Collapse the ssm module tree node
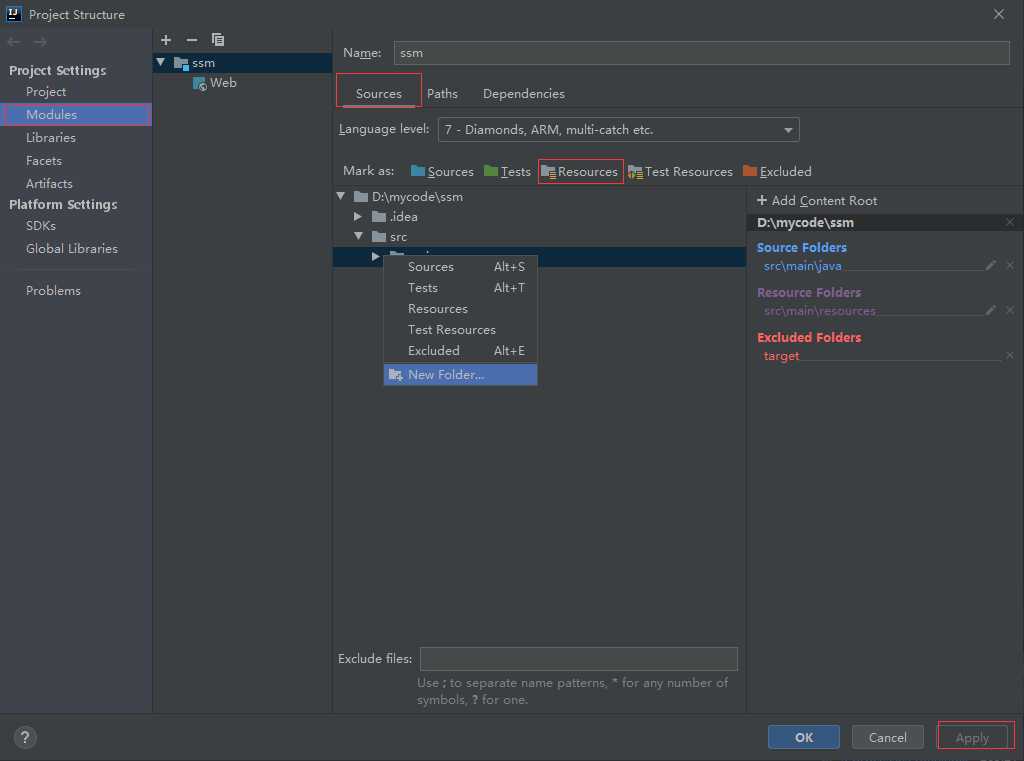This screenshot has width=1024, height=761. (x=161, y=63)
